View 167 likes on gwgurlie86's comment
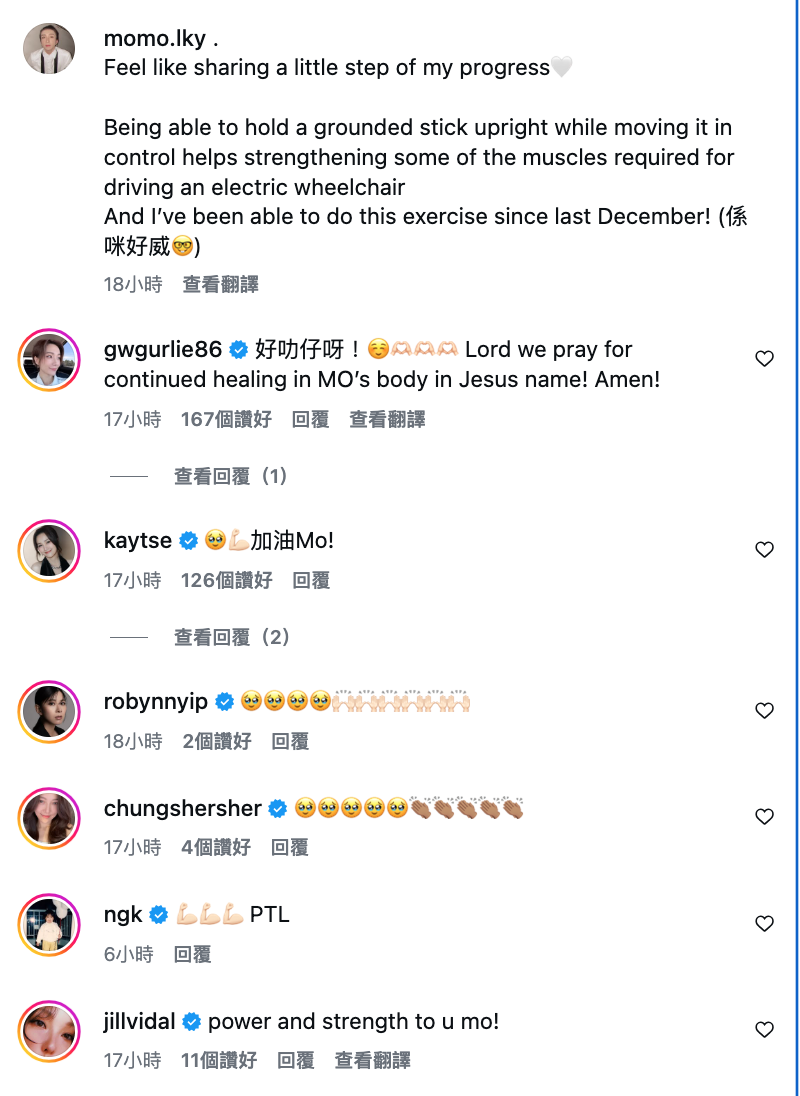The height and width of the screenshot is (1096, 800). pos(226,420)
